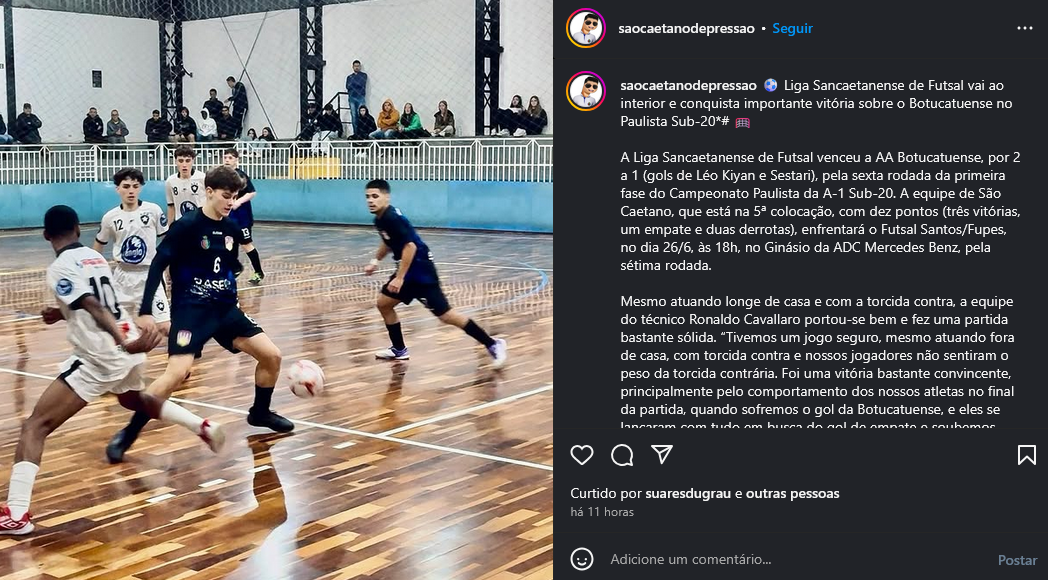Open comments via speech bubble icon
This screenshot has width=1048, height=580.
click(x=622, y=455)
